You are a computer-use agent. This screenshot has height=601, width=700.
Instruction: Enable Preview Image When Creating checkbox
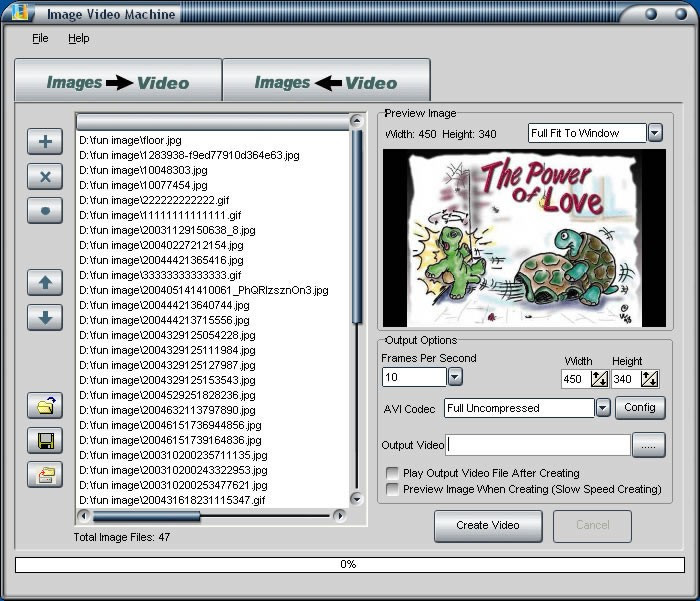tap(392, 489)
